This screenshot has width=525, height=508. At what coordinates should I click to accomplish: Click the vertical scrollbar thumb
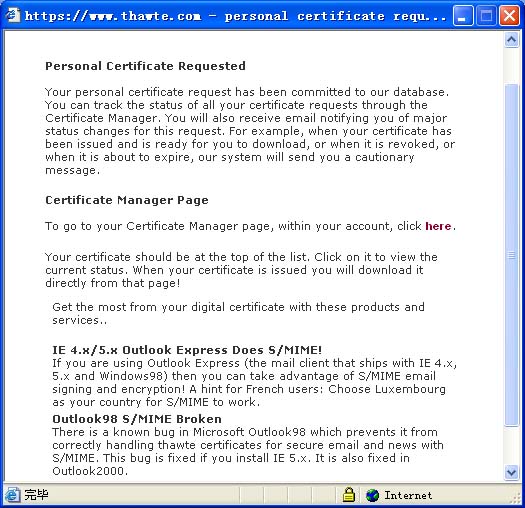click(511, 255)
